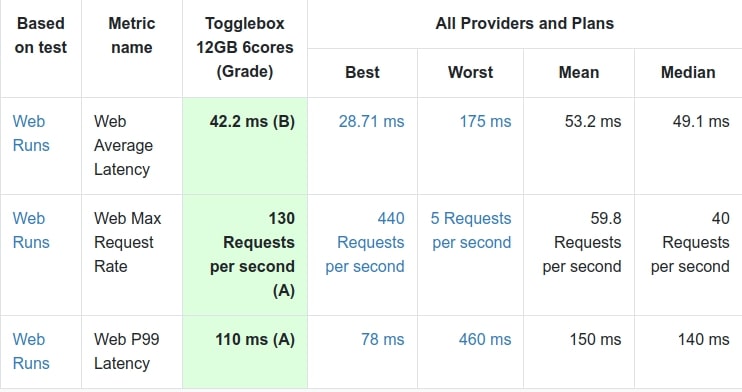This screenshot has width=742, height=392.
Task: Click the best 78 ms P99 link
Action: coord(382,339)
